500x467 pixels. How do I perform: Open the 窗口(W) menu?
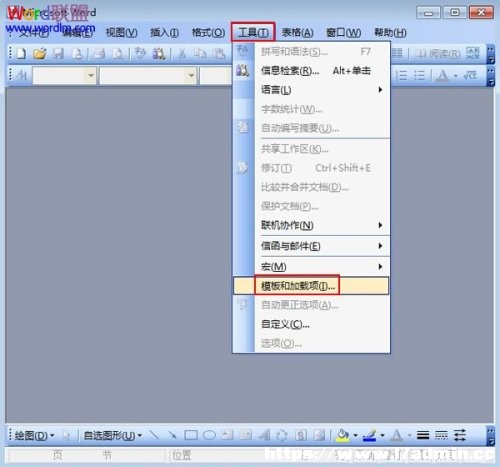[x=343, y=33]
